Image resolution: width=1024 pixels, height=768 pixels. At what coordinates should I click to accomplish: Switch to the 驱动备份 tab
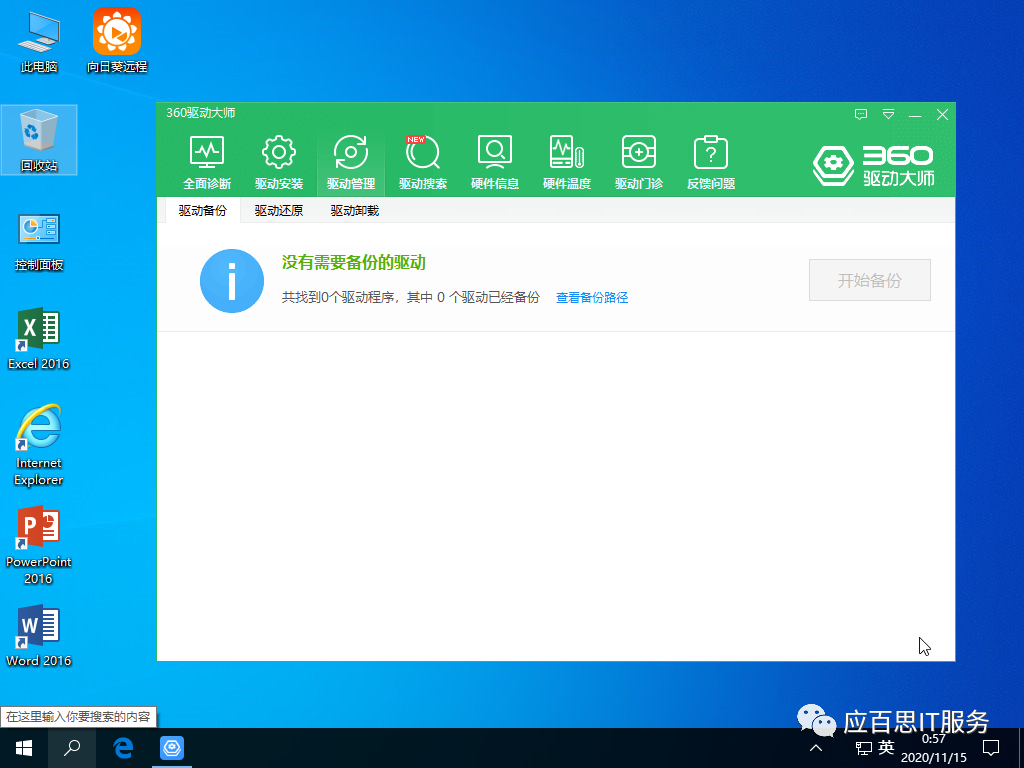202,210
